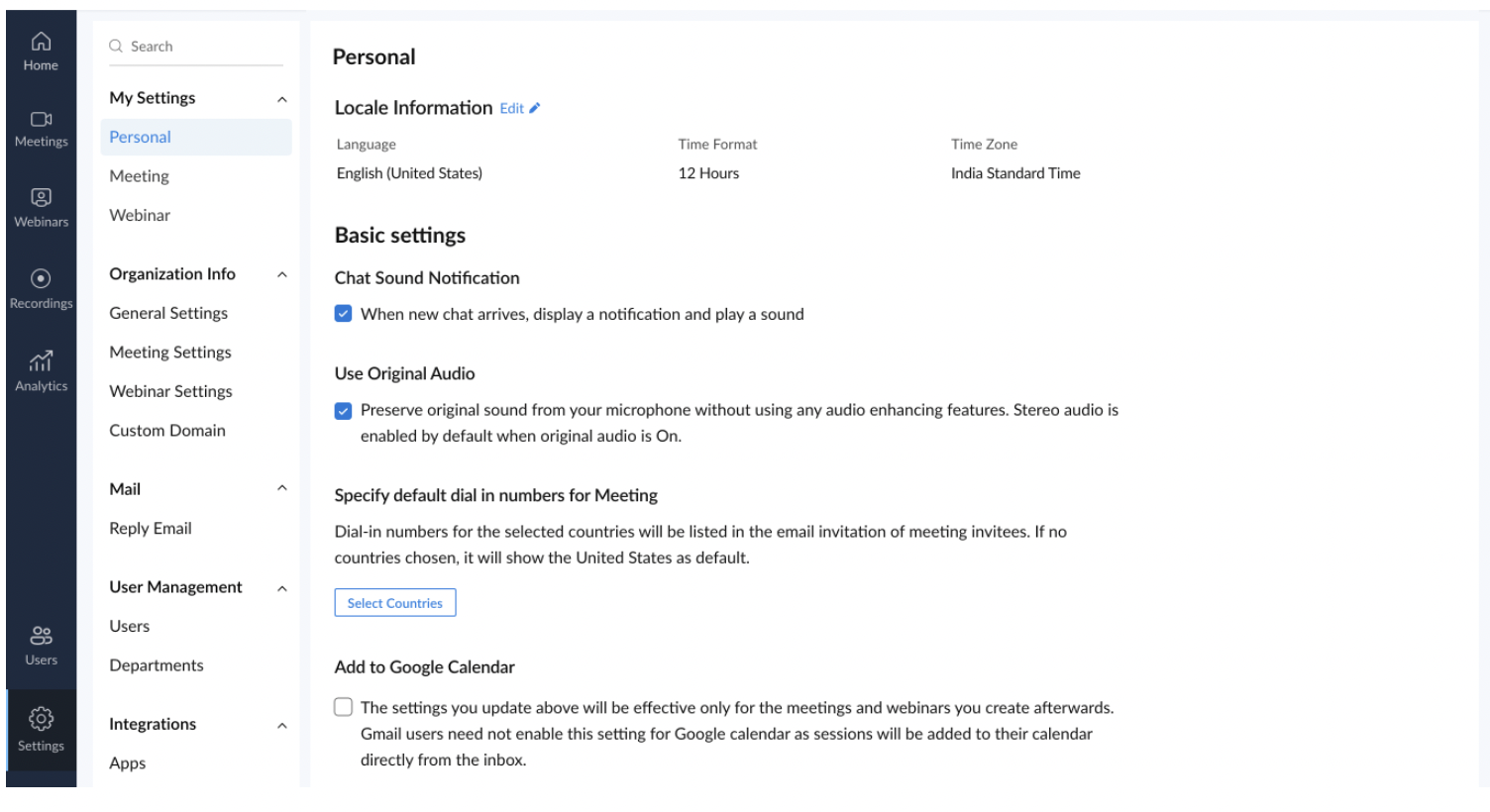The height and width of the screenshot is (812, 1490).
Task: Open the Users people icon in rail
Action: [x=41, y=635]
